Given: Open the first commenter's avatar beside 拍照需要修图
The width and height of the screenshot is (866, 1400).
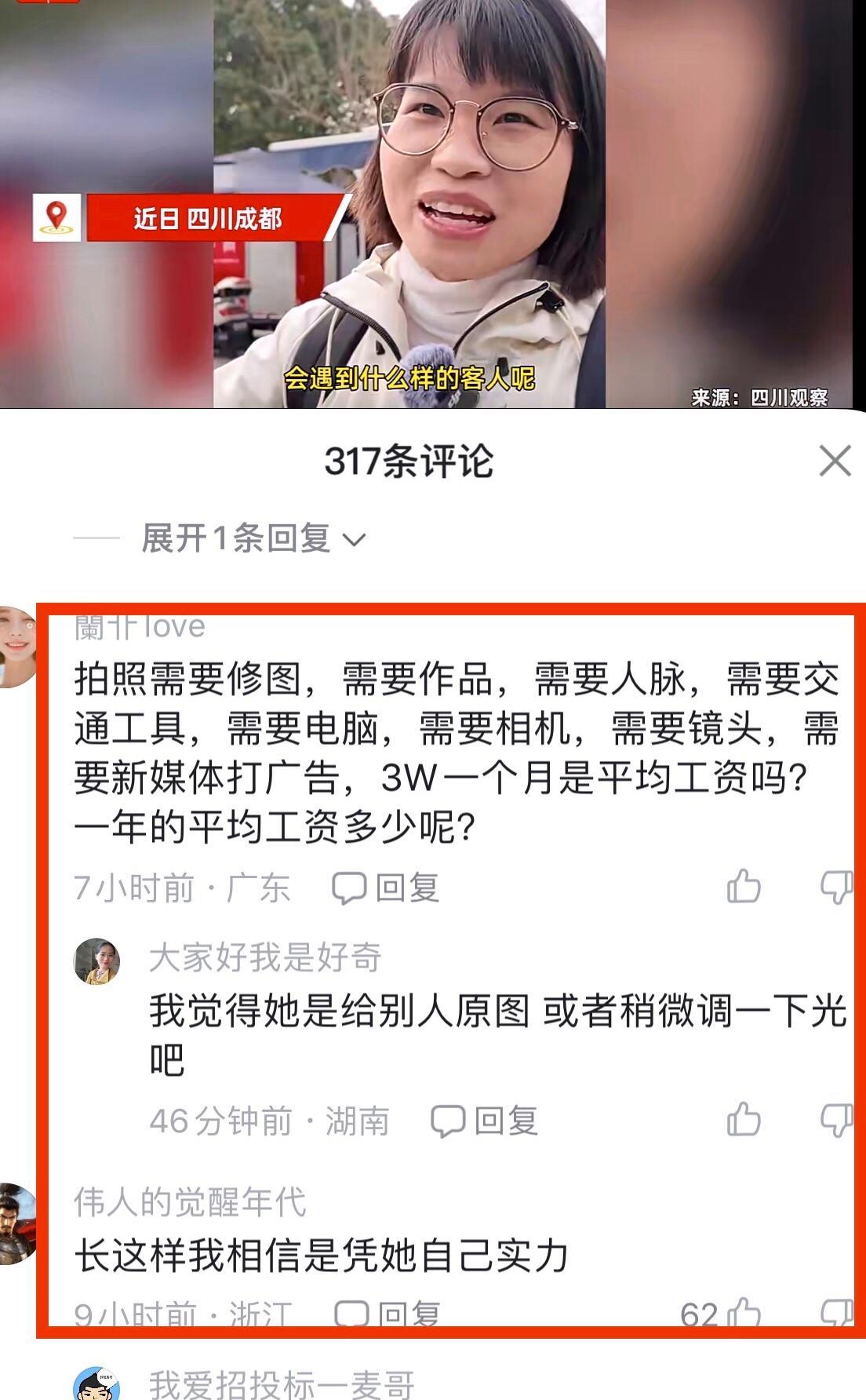Looking at the screenshot, I should click(x=17, y=647).
